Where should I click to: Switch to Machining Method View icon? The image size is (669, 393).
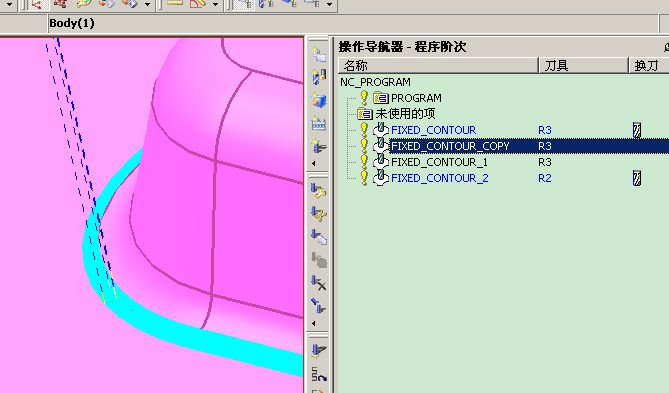tap(312, 4)
